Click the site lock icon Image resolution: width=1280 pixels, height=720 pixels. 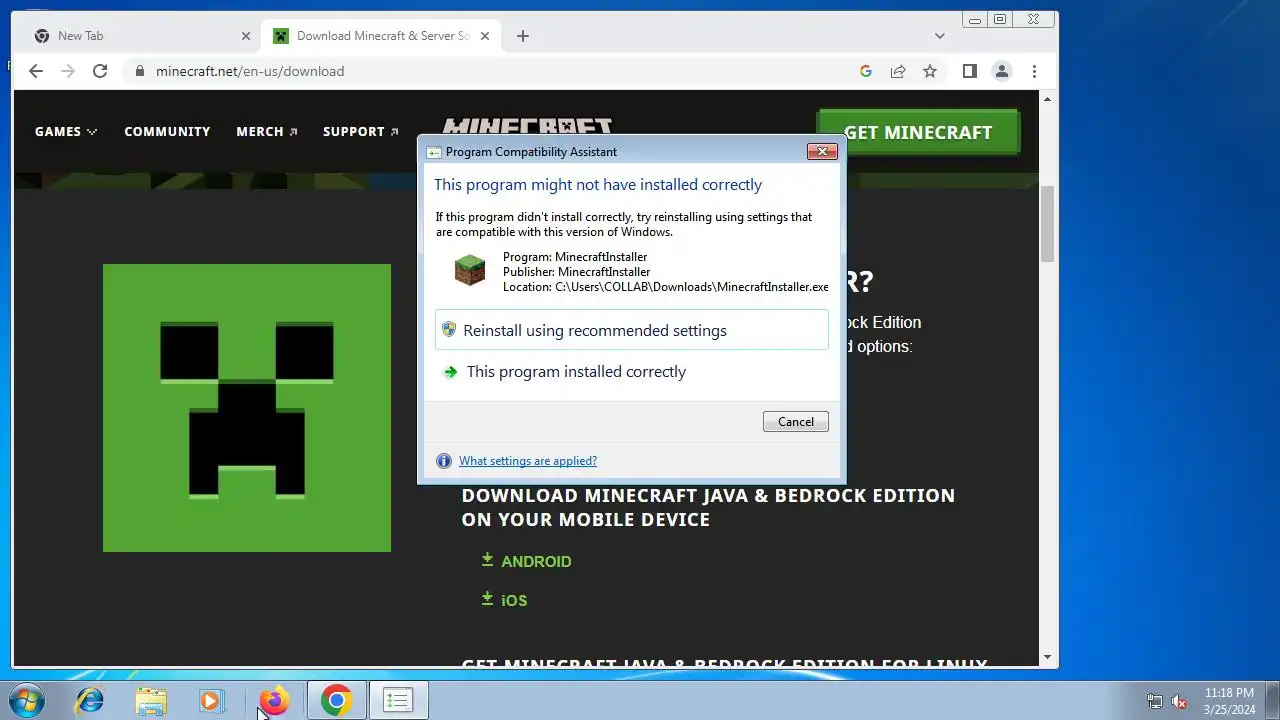click(139, 71)
